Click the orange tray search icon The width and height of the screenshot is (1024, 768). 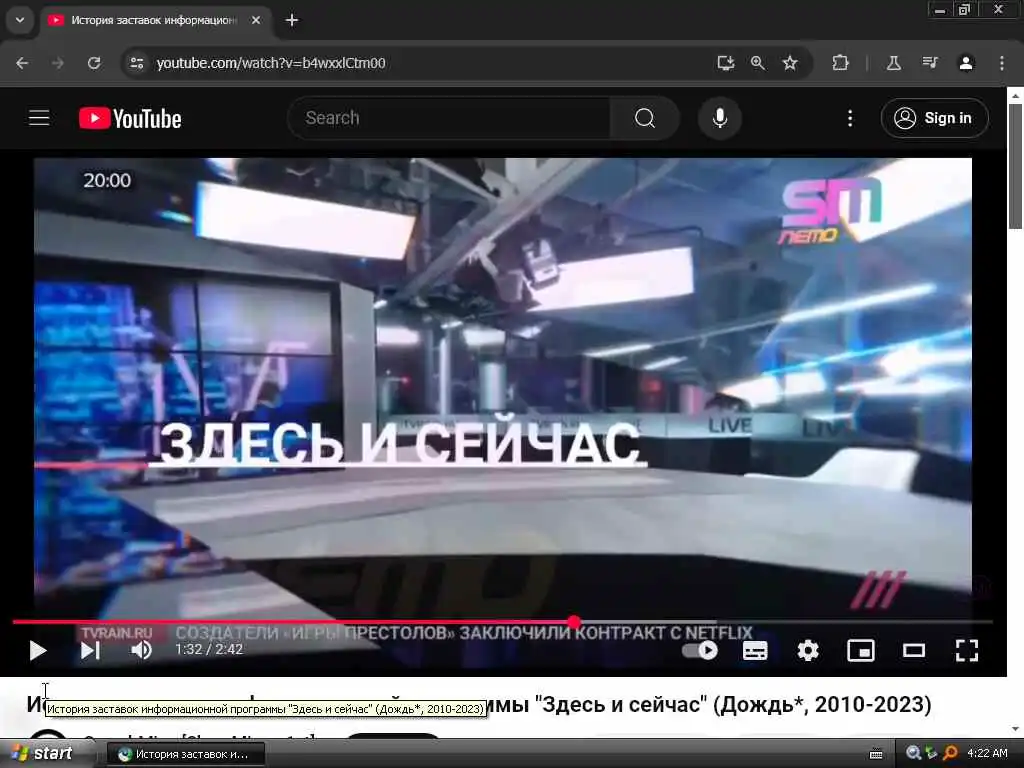[x=950, y=754]
